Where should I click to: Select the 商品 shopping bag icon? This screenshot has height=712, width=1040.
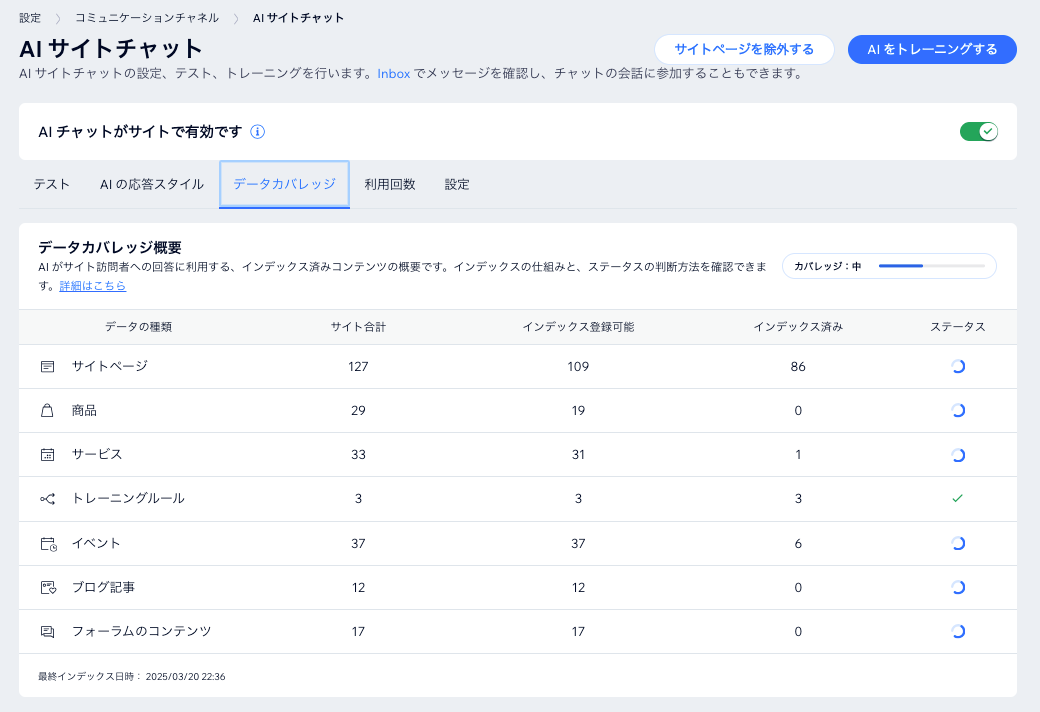pos(46,410)
